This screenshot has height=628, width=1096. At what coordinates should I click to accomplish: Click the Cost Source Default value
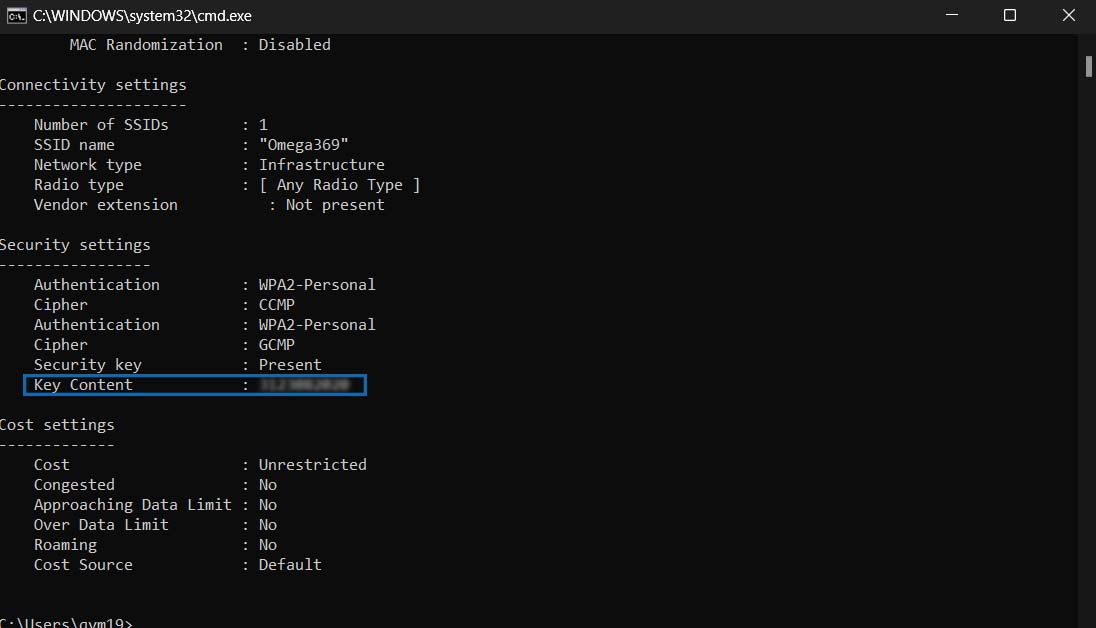(290, 565)
